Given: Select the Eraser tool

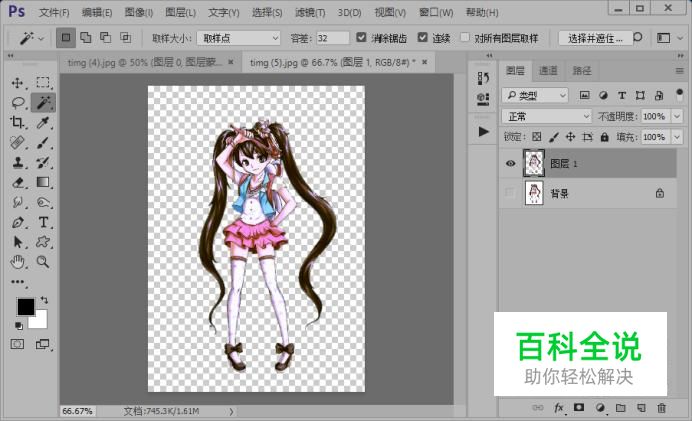Looking at the screenshot, I should click(x=17, y=182).
